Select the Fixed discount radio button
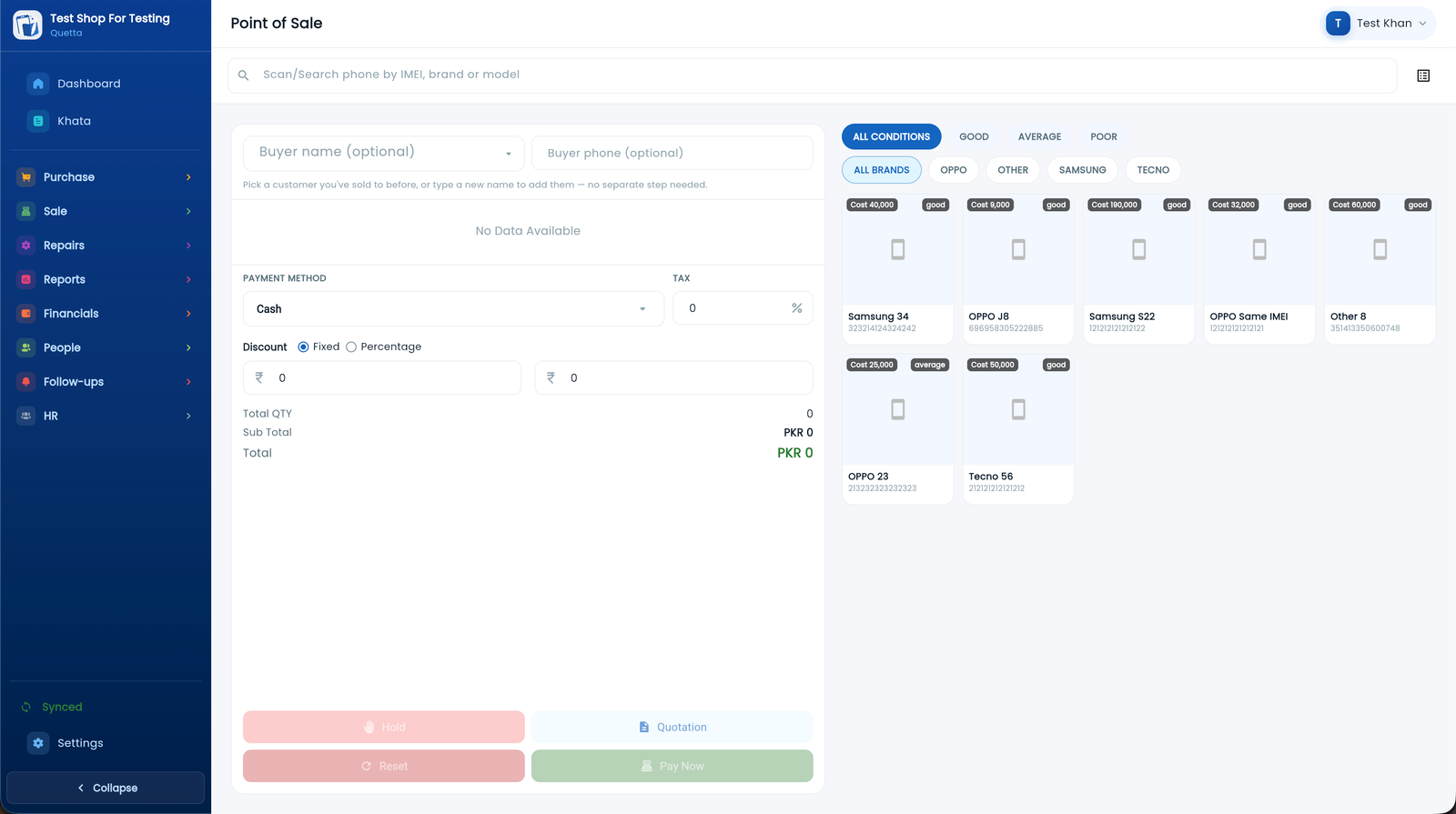The width and height of the screenshot is (1456, 814). [x=303, y=347]
